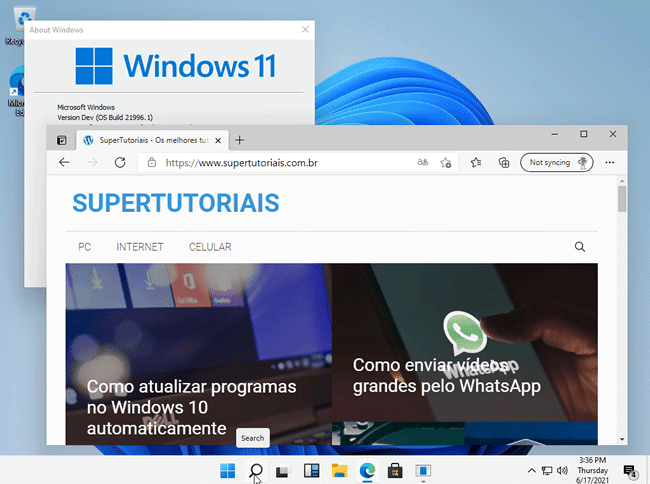Open the Collections icon in Edge

(x=504, y=162)
